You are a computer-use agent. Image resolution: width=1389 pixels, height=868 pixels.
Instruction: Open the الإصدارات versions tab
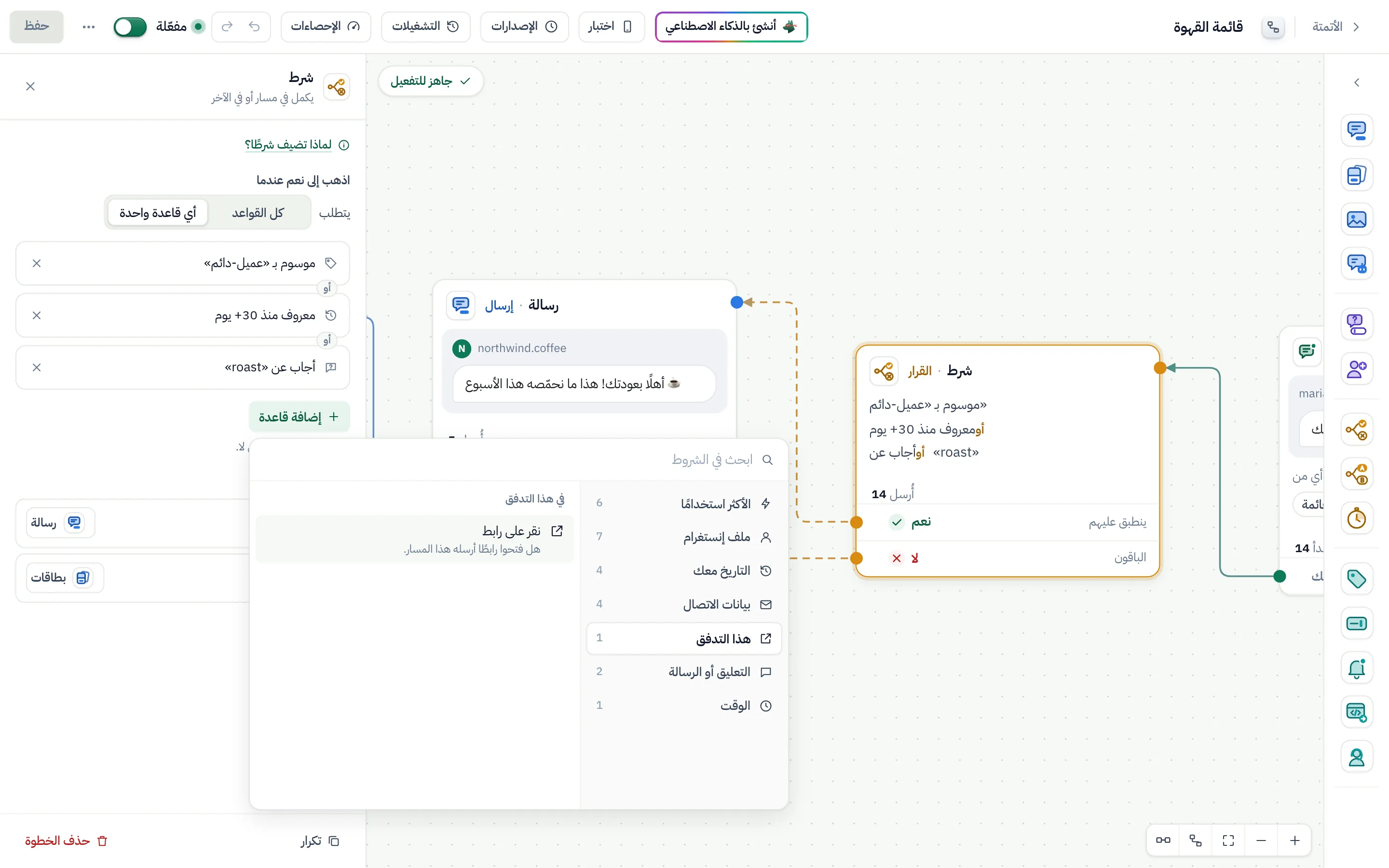[524, 27]
